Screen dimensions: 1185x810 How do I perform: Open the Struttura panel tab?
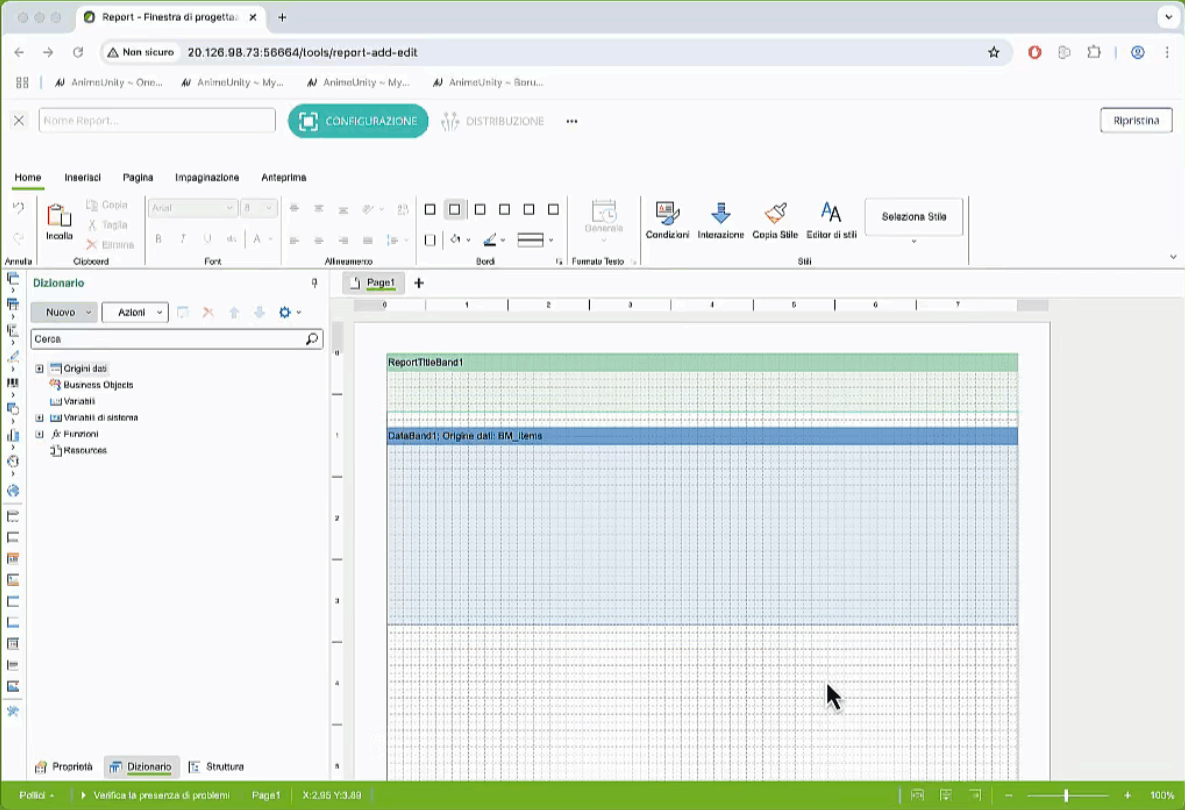(217, 767)
